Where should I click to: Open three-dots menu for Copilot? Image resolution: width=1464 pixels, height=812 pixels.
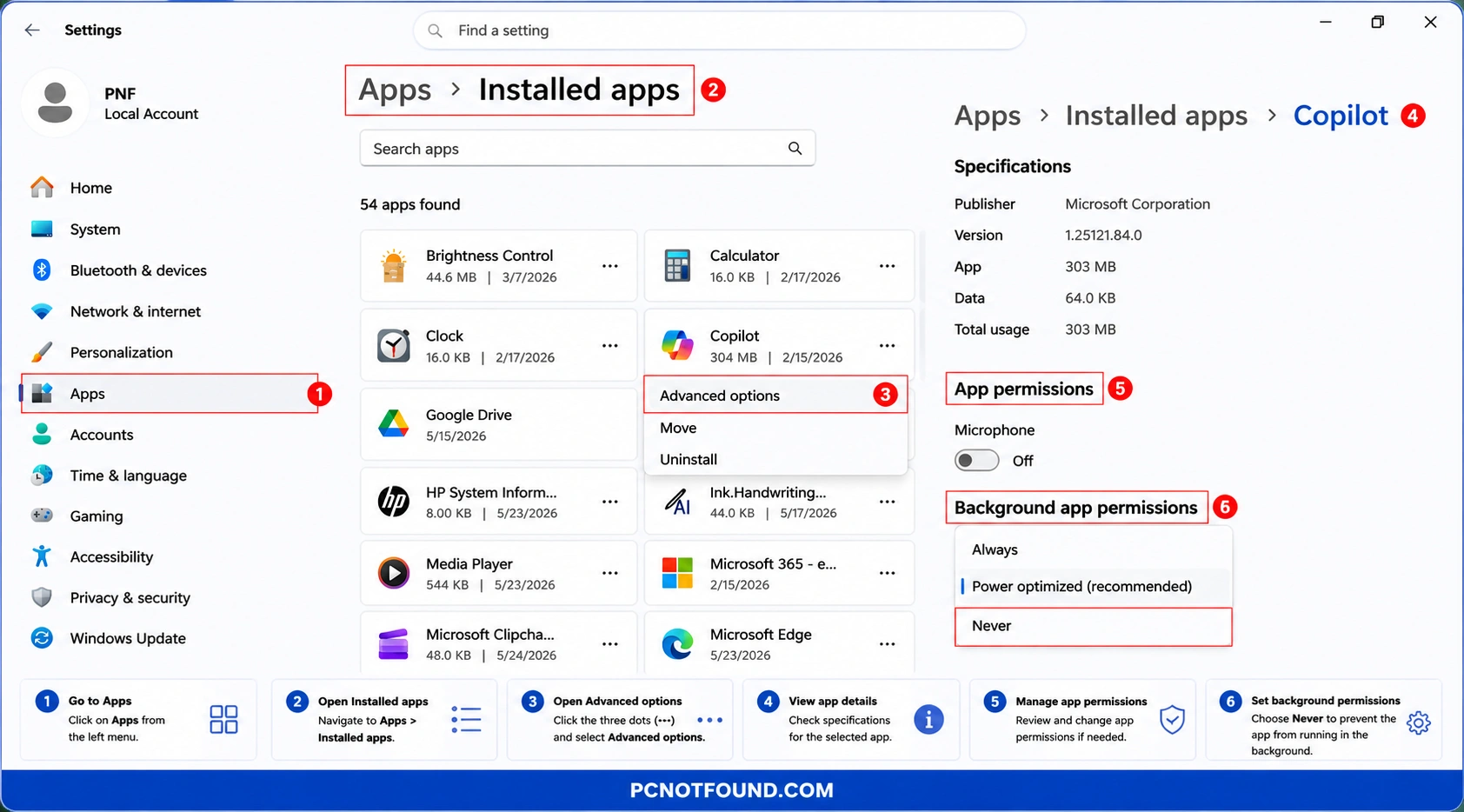[887, 346]
